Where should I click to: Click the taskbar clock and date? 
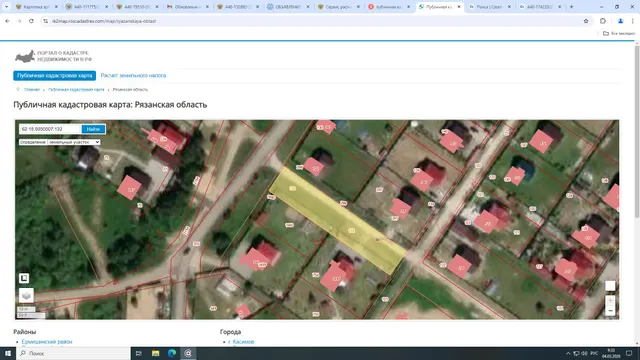[x=611, y=353]
